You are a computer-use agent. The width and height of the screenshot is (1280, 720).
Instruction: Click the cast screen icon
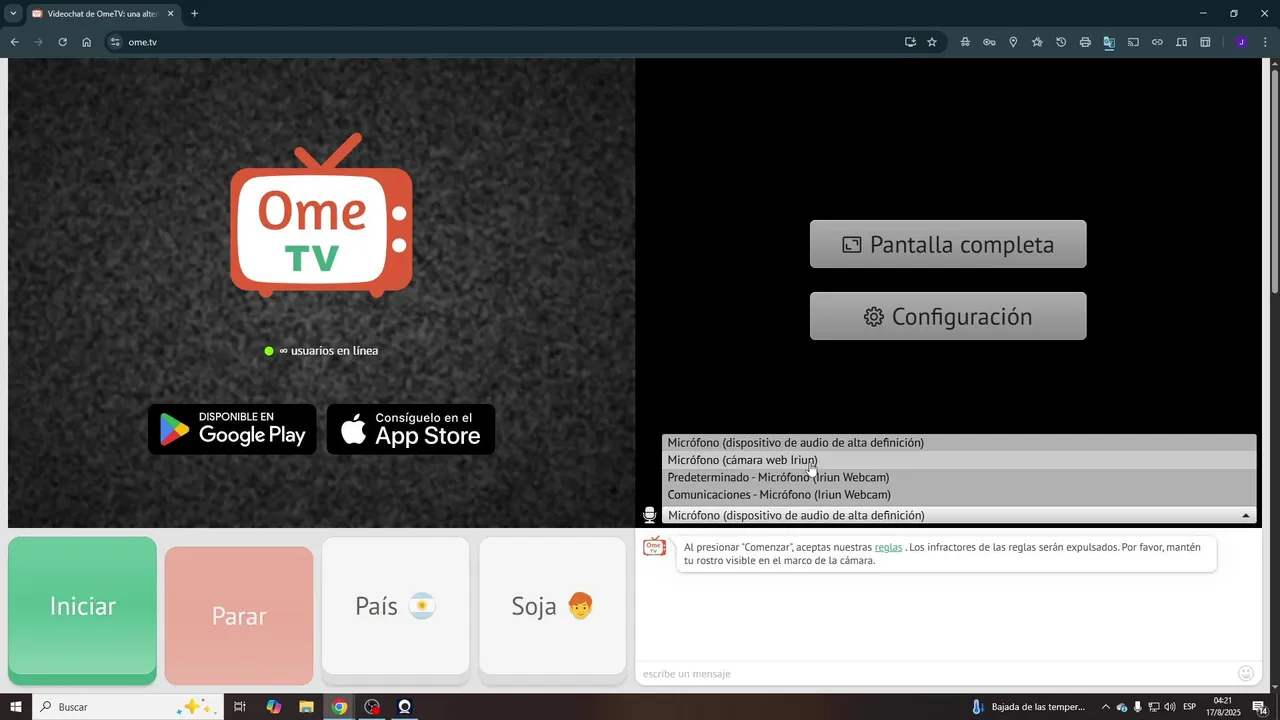[1133, 42]
